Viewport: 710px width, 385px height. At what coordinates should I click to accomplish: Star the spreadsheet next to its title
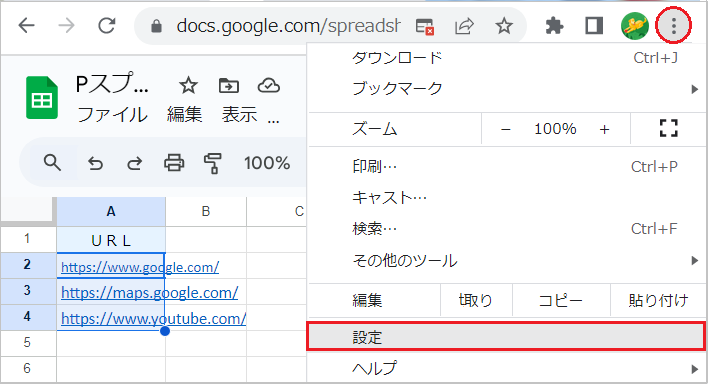point(188,85)
